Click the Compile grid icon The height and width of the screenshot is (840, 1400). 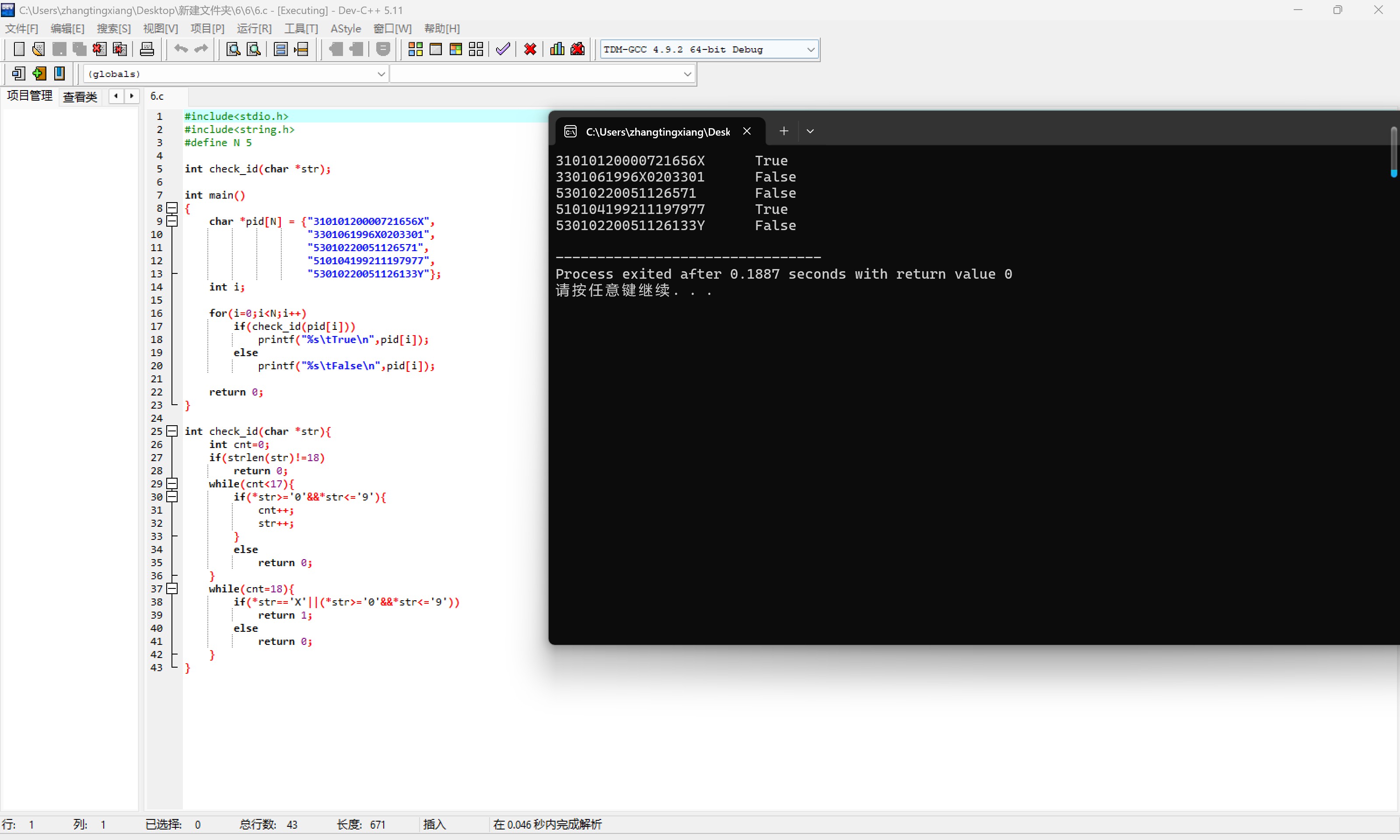[x=415, y=49]
